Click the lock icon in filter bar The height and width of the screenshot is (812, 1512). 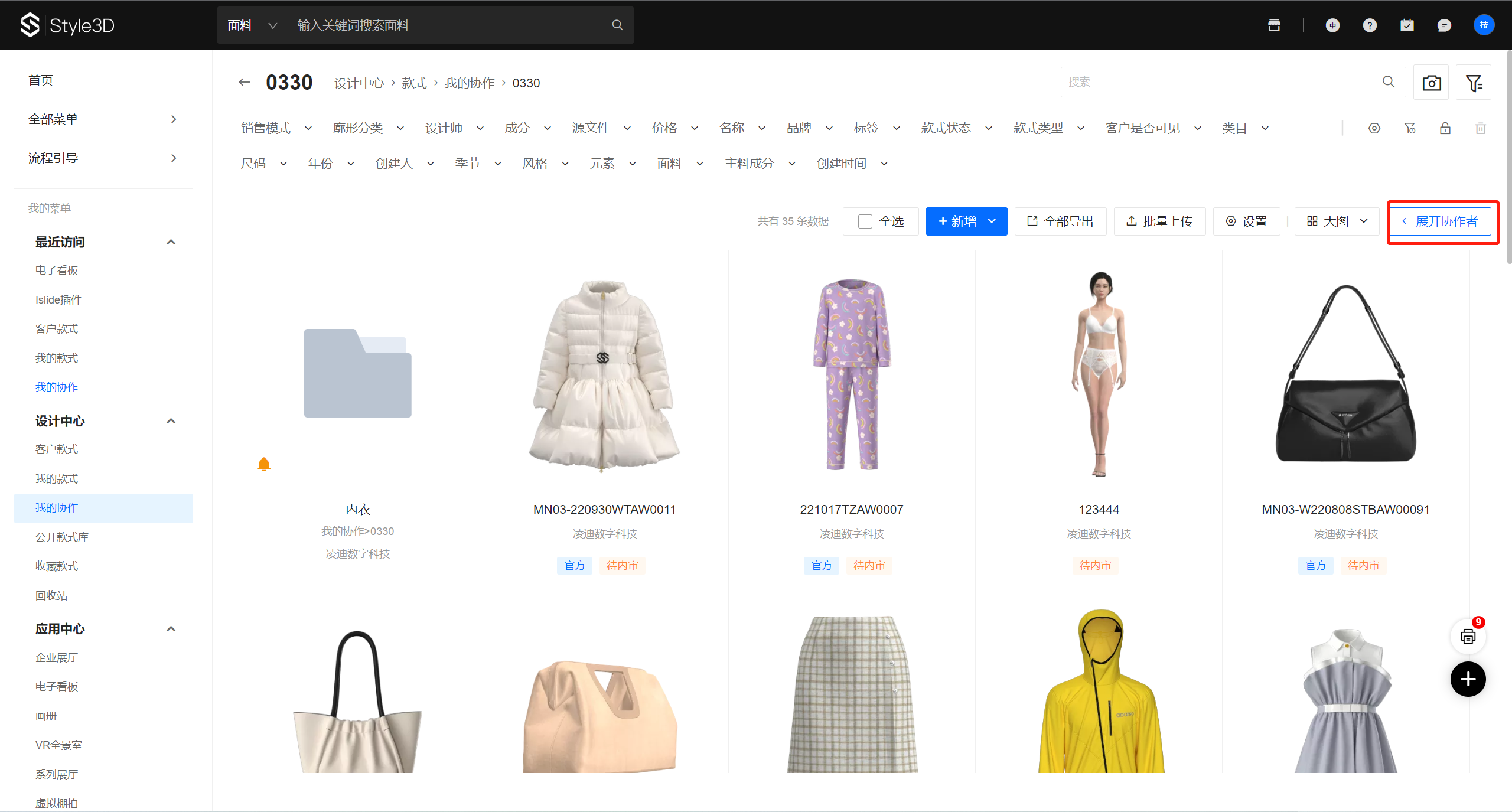1445,128
